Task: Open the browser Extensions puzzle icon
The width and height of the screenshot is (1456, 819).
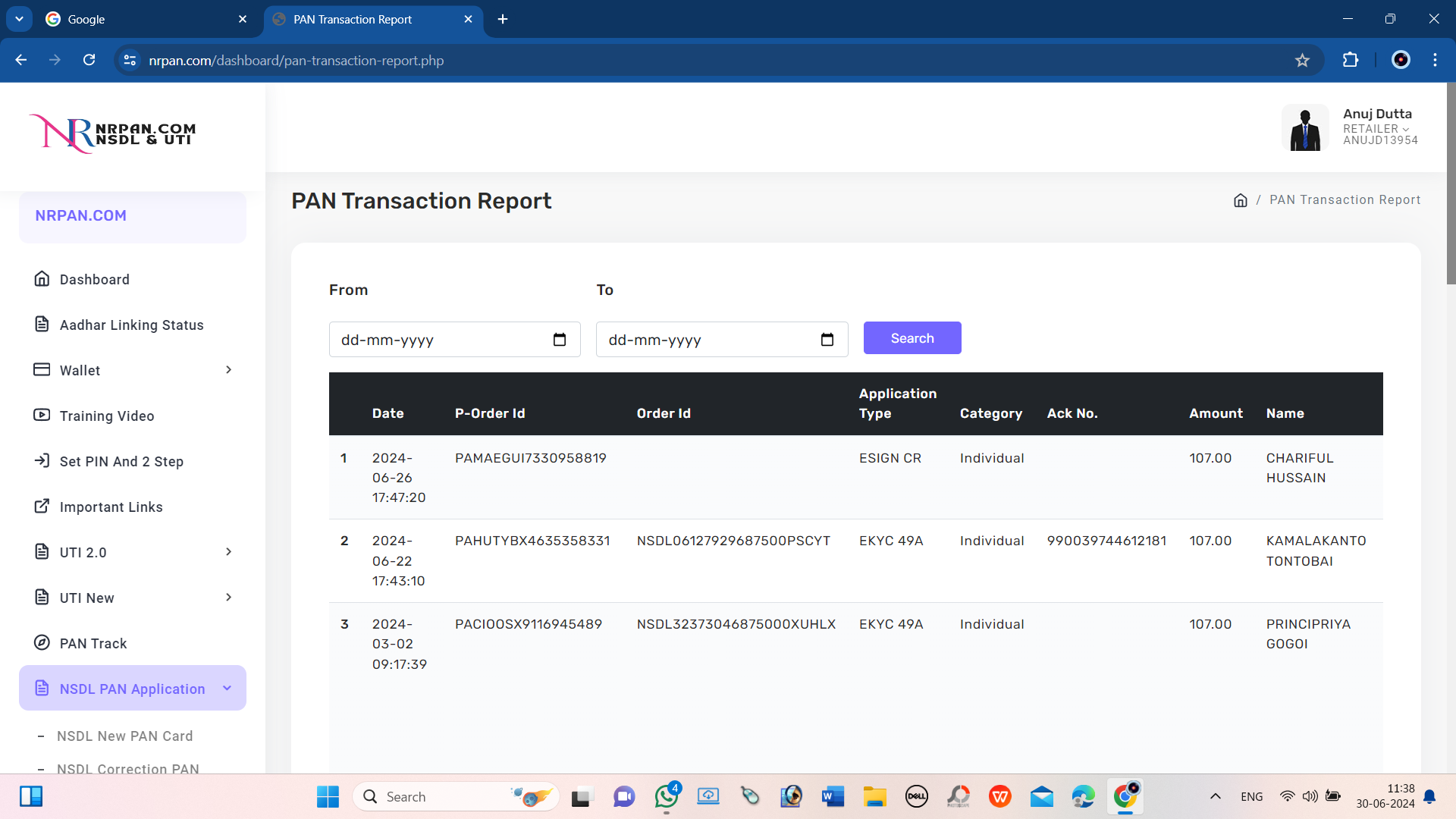Action: click(x=1351, y=60)
